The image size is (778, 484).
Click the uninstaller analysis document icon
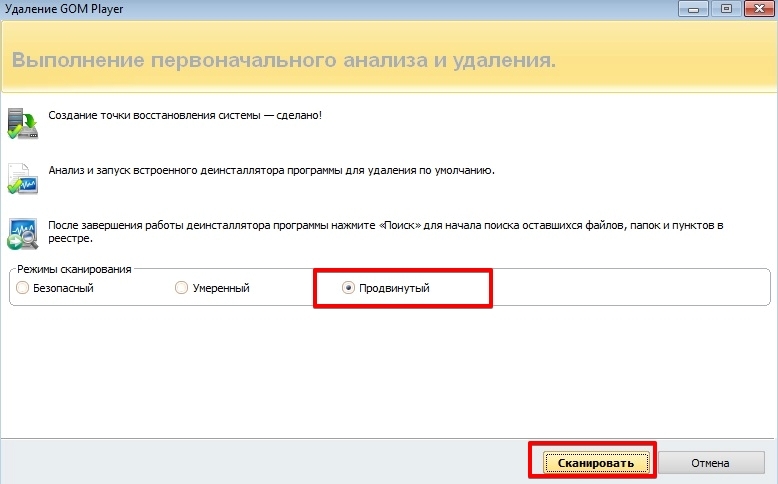(x=23, y=179)
